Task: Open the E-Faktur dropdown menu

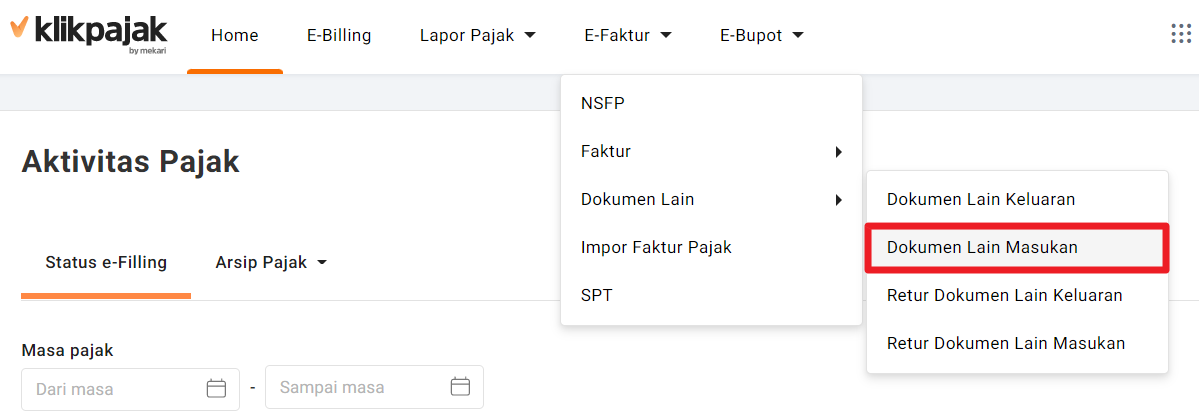Action: pos(627,35)
